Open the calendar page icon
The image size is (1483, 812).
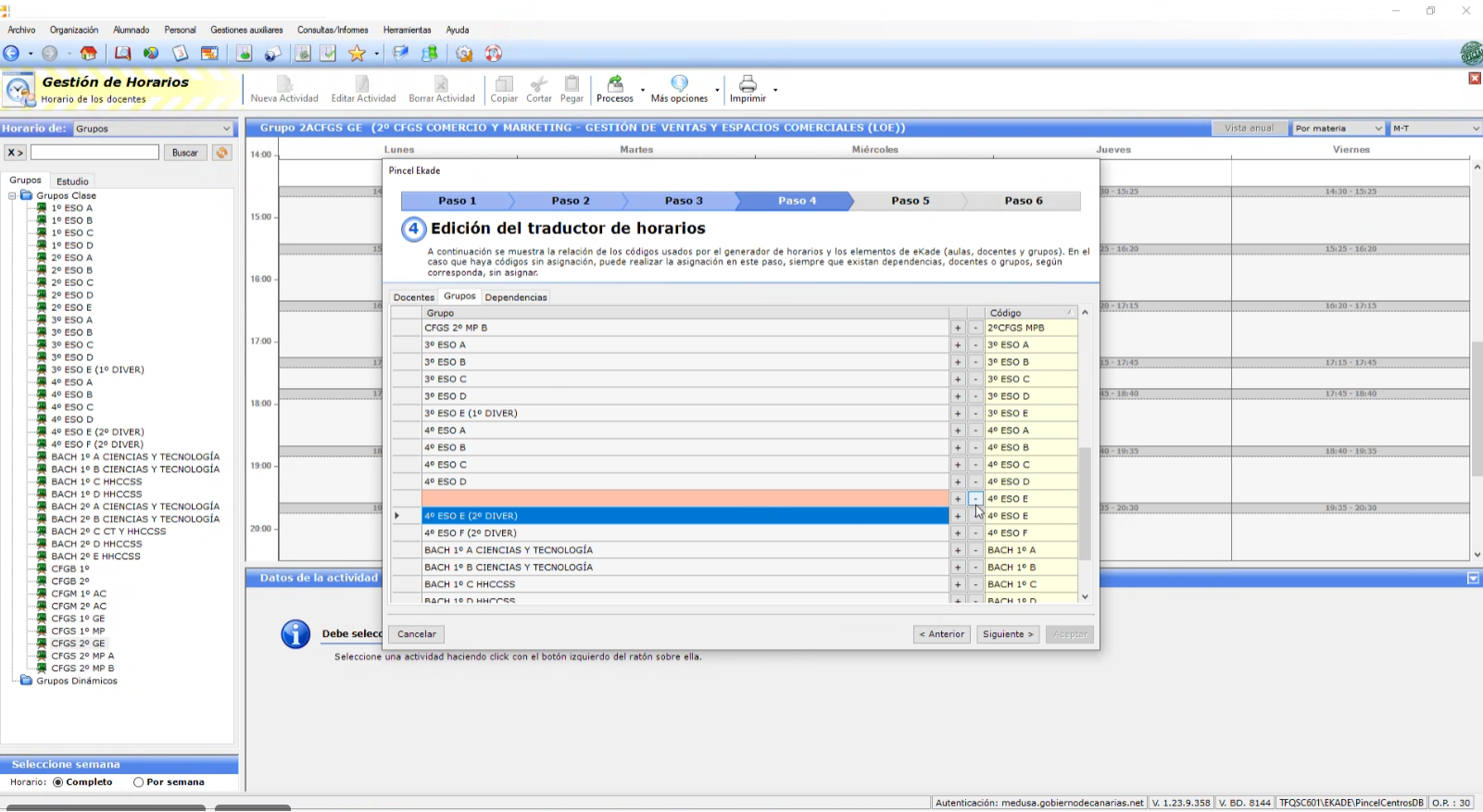click(x=181, y=54)
